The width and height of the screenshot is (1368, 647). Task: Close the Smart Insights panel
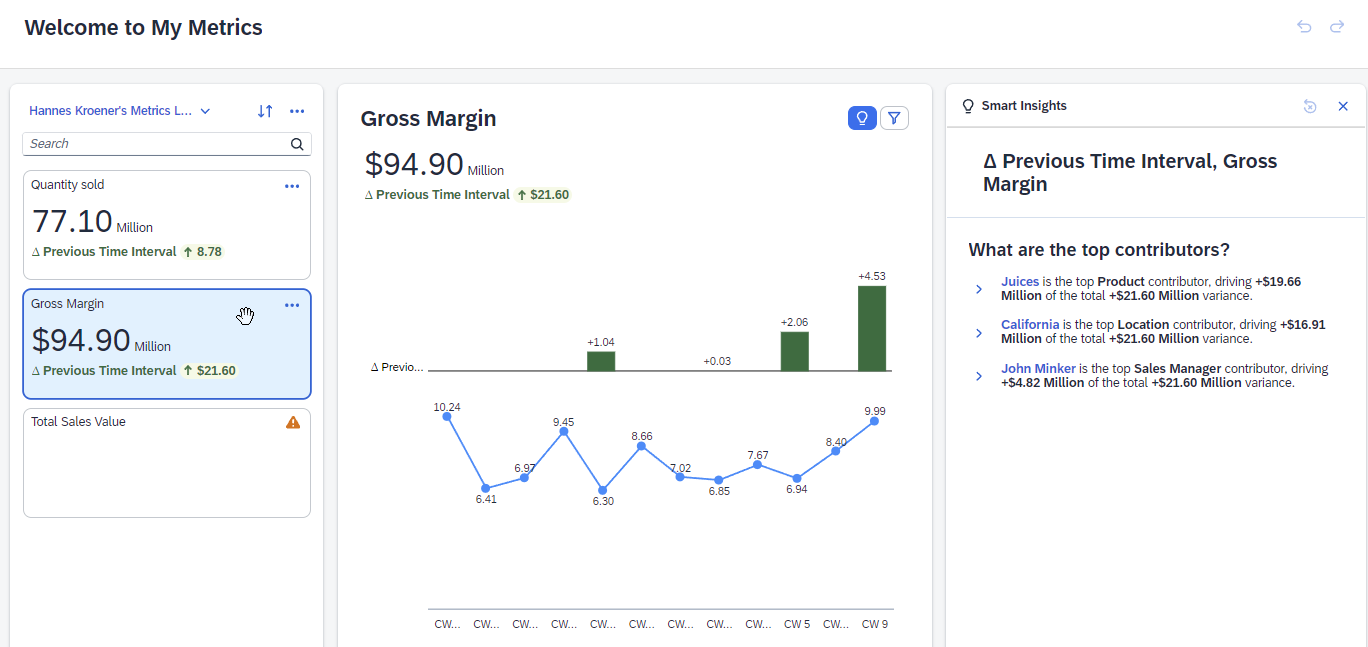click(1343, 106)
